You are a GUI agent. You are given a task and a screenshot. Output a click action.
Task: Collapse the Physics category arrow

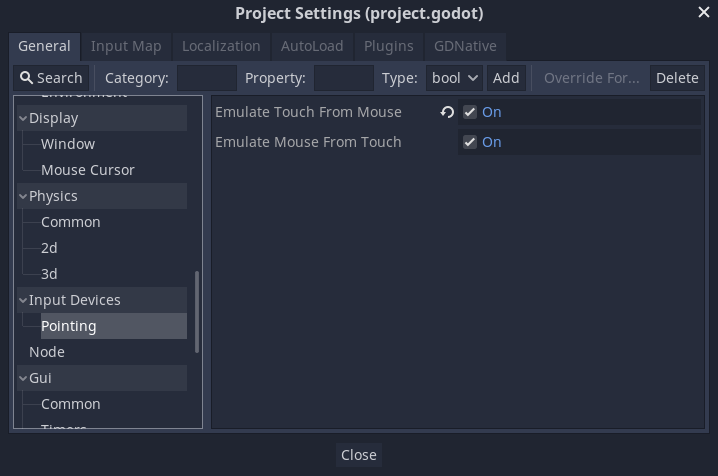23,196
